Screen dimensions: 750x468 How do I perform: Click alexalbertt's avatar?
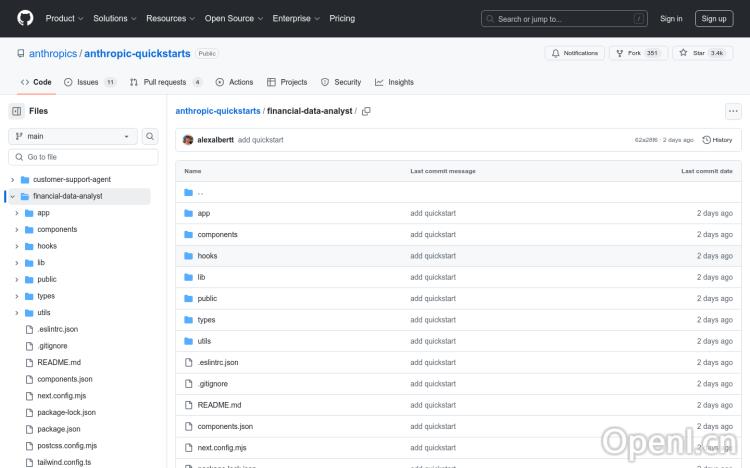188,140
